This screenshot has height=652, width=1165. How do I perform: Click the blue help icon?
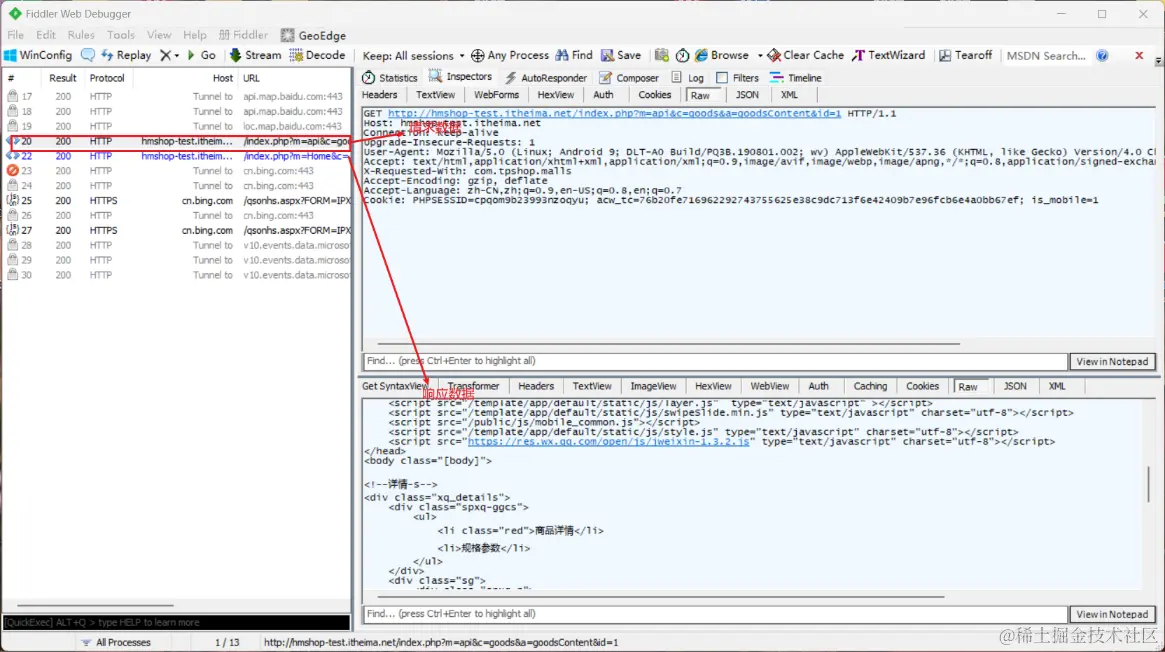pyautogui.click(x=1103, y=56)
